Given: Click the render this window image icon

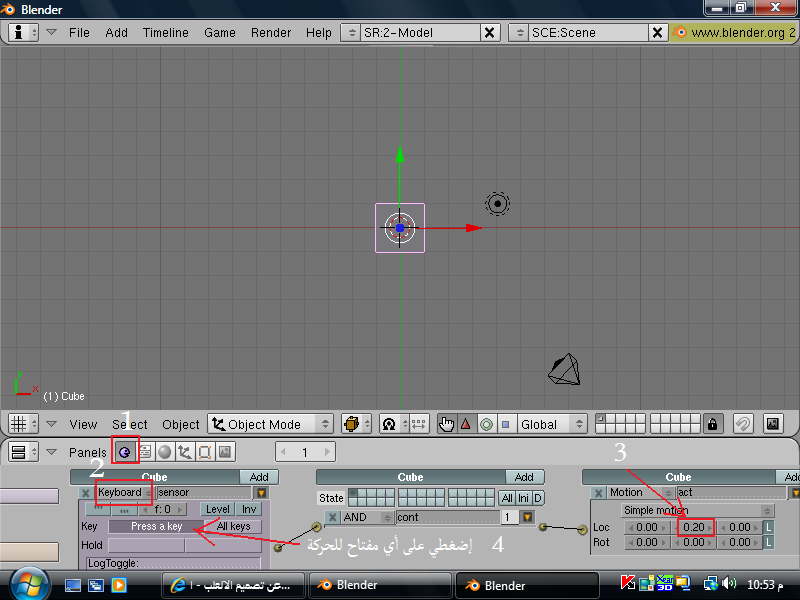Looking at the screenshot, I should coord(773,424).
